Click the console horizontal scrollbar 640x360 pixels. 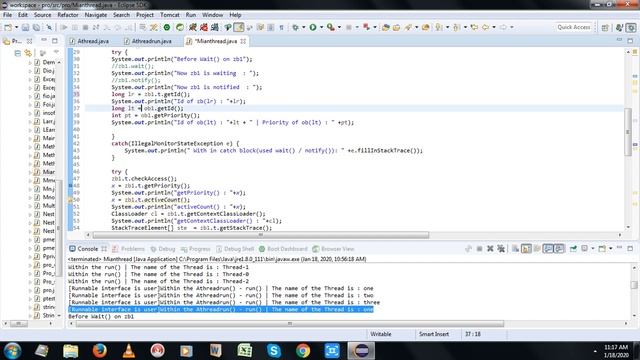click(289, 324)
